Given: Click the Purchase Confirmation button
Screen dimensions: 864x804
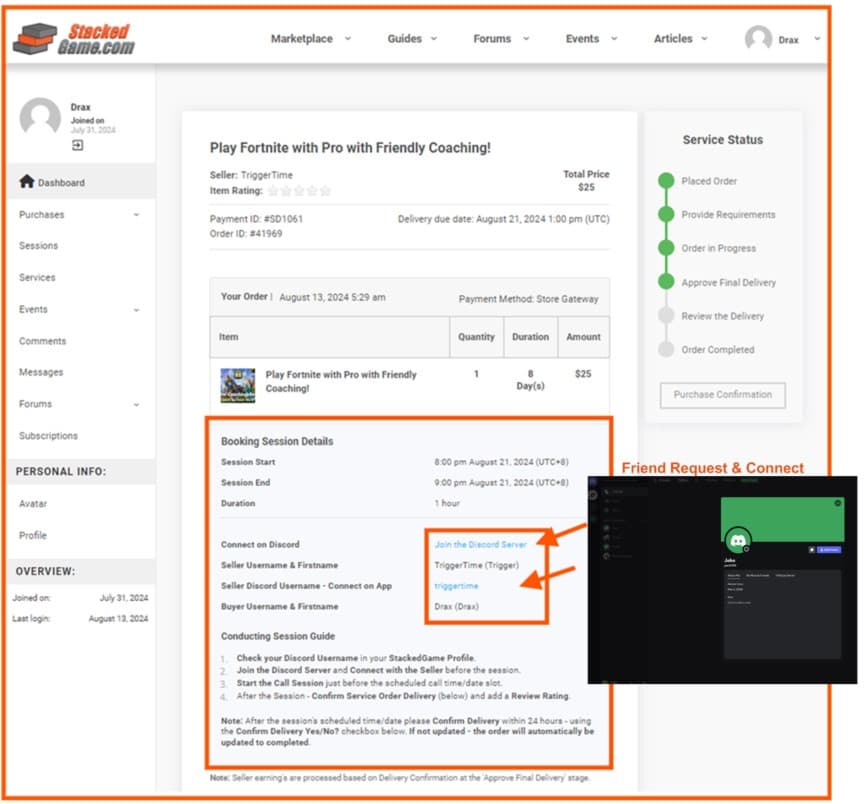Looking at the screenshot, I should coord(722,395).
